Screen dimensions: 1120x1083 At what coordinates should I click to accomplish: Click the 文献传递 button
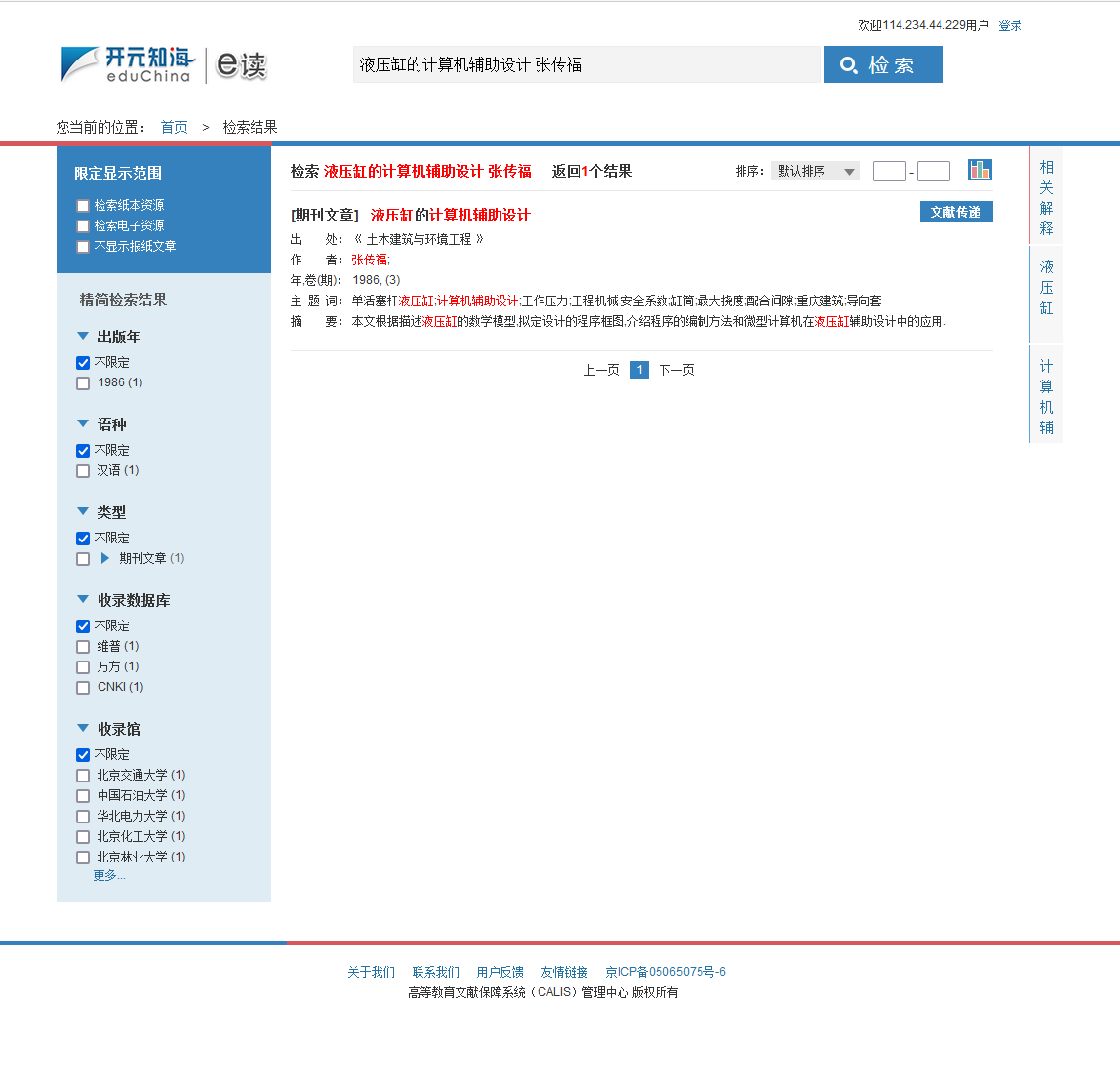tap(956, 212)
